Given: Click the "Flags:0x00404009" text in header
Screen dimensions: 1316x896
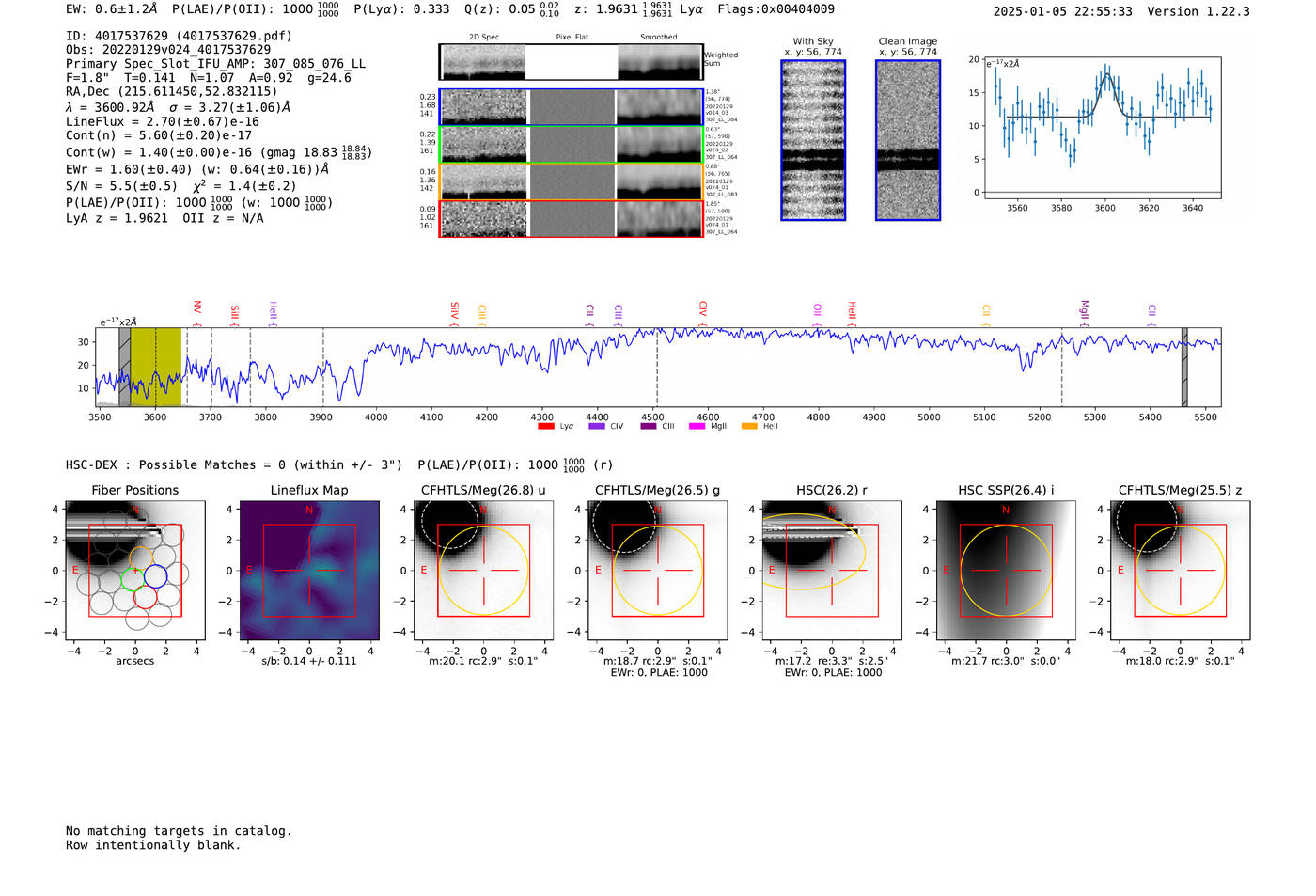Looking at the screenshot, I should click(x=775, y=9).
